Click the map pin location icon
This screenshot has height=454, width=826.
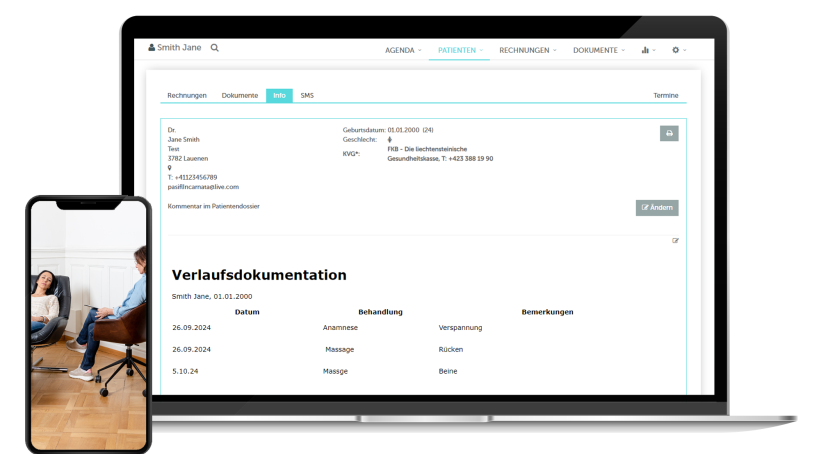tap(170, 168)
